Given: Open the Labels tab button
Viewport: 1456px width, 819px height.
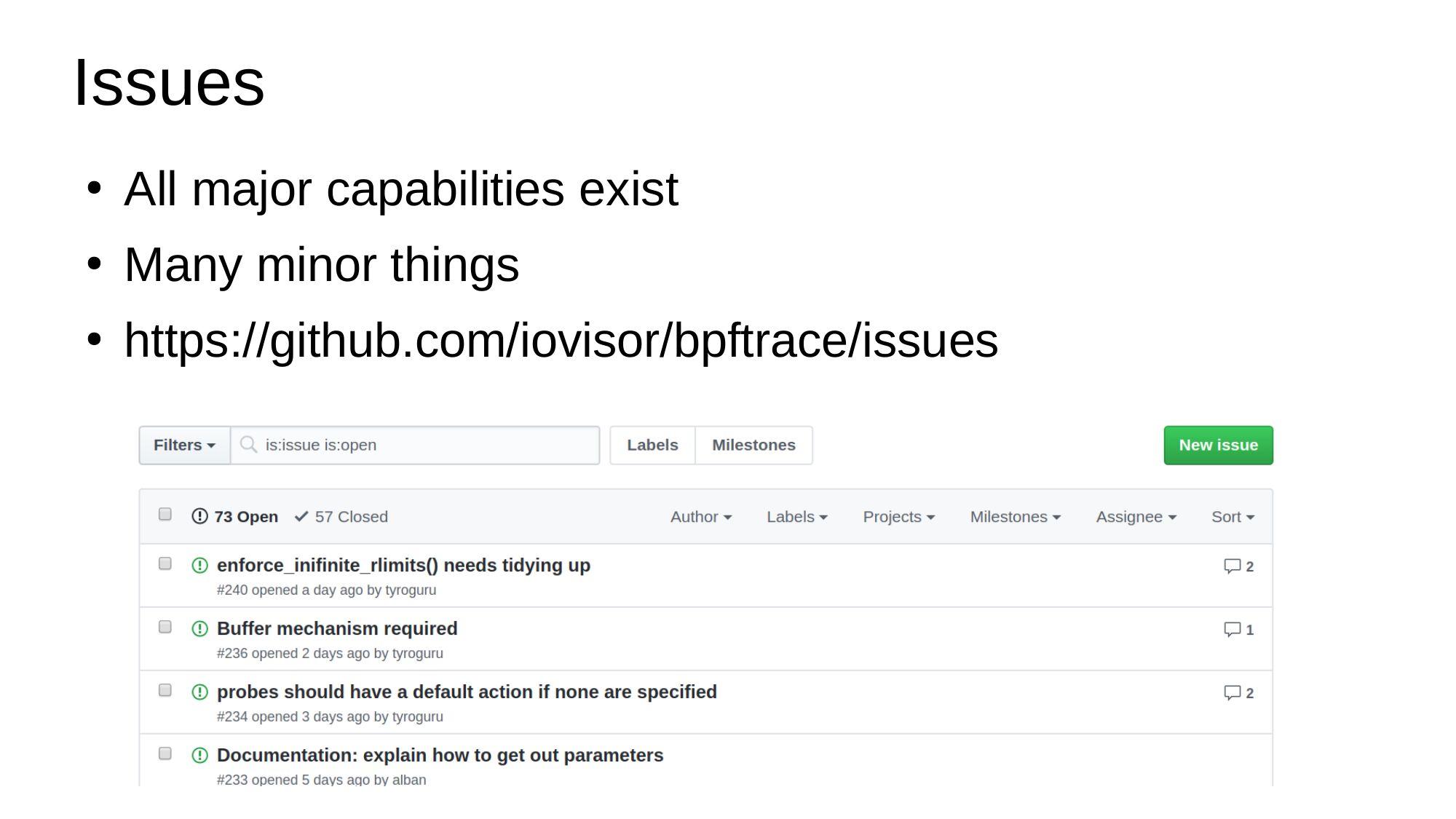Looking at the screenshot, I should (x=652, y=445).
